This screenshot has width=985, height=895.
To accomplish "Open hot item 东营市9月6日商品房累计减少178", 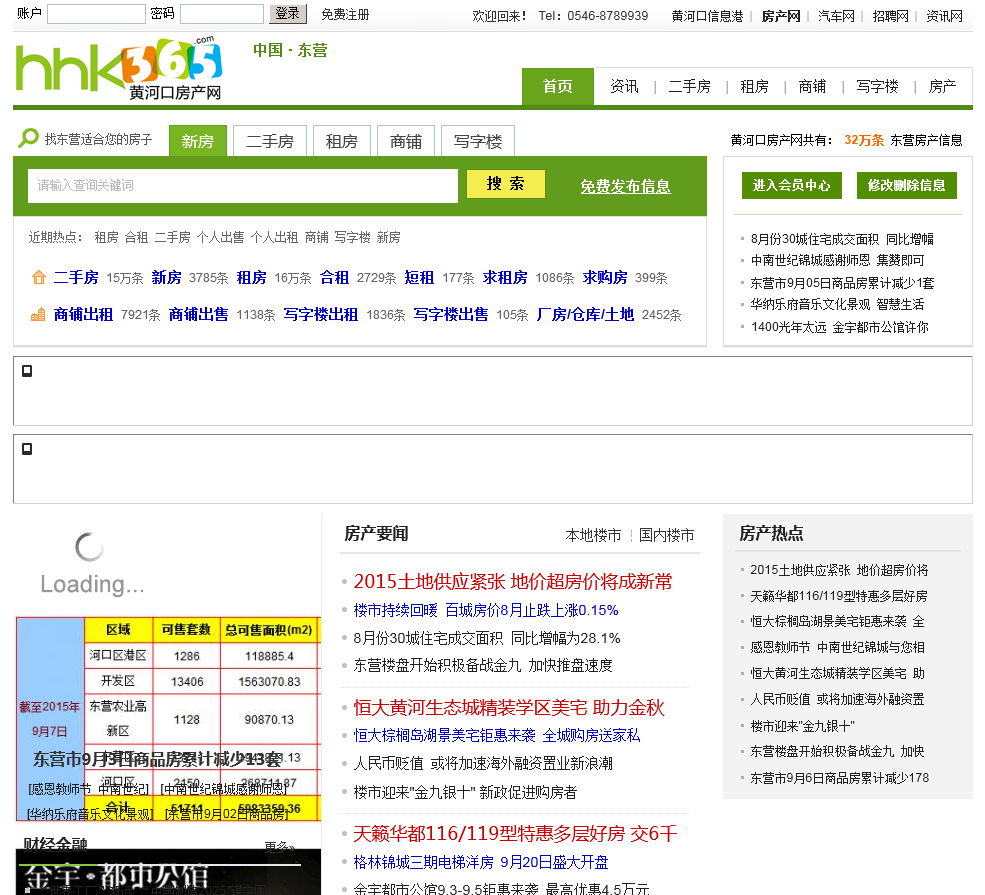I will (839, 778).
